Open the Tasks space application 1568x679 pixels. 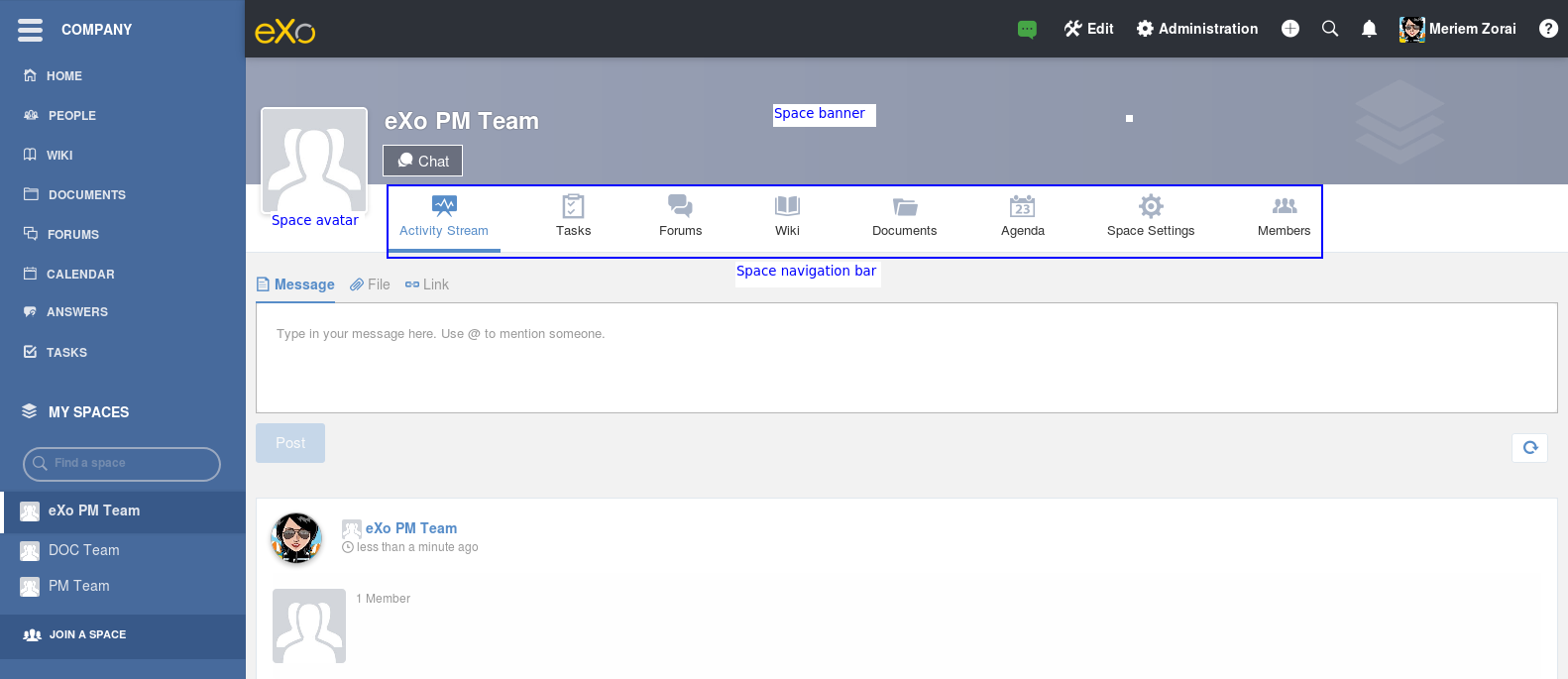pos(573,216)
